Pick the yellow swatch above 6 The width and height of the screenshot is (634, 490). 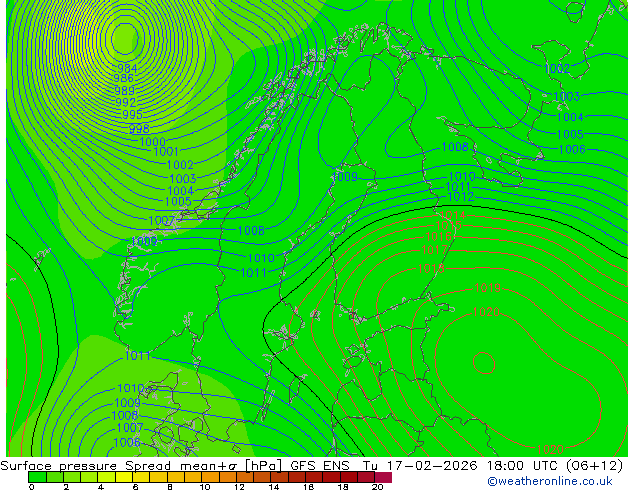141,477
